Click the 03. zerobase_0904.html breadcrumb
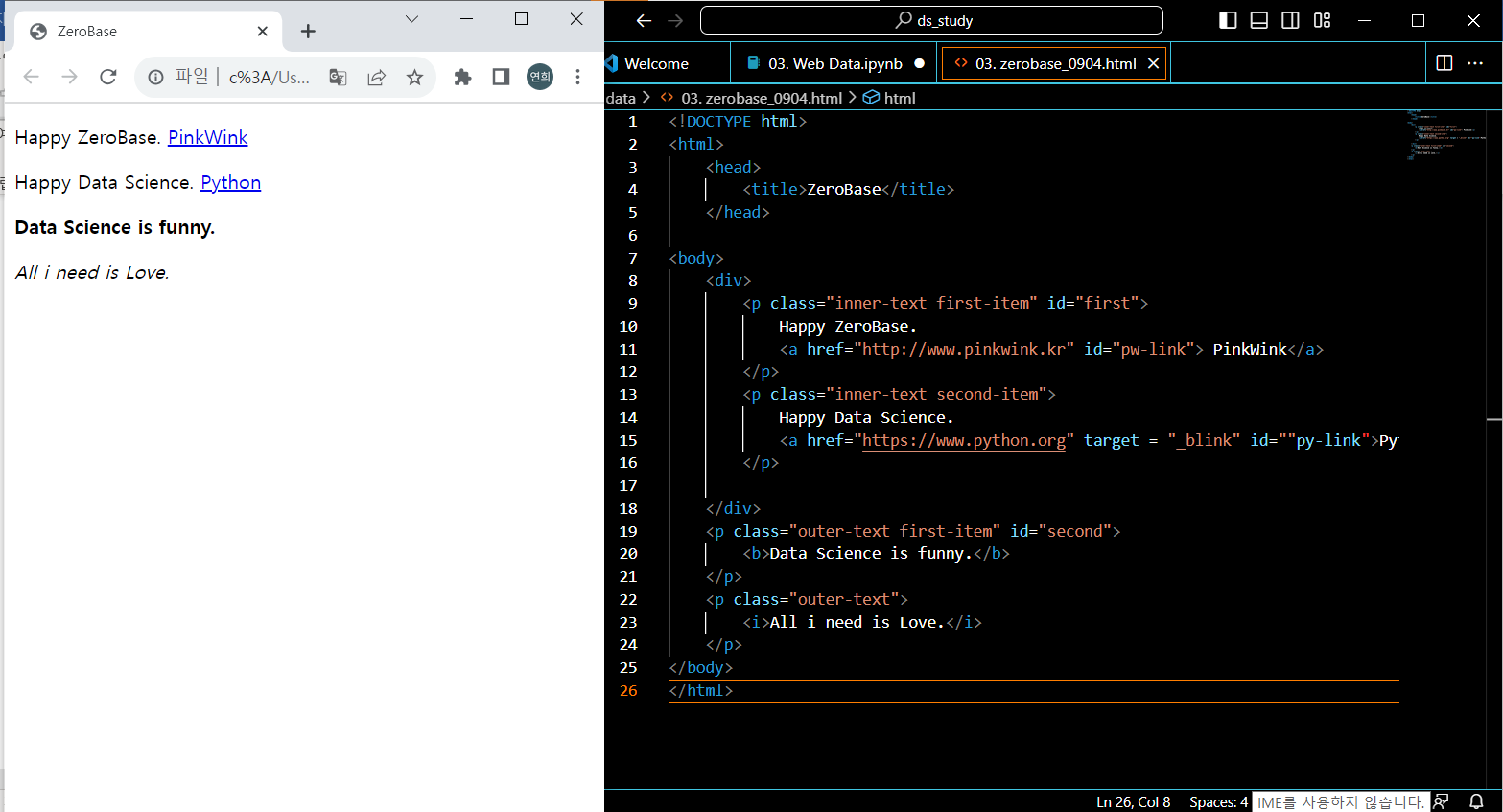 coord(762,98)
